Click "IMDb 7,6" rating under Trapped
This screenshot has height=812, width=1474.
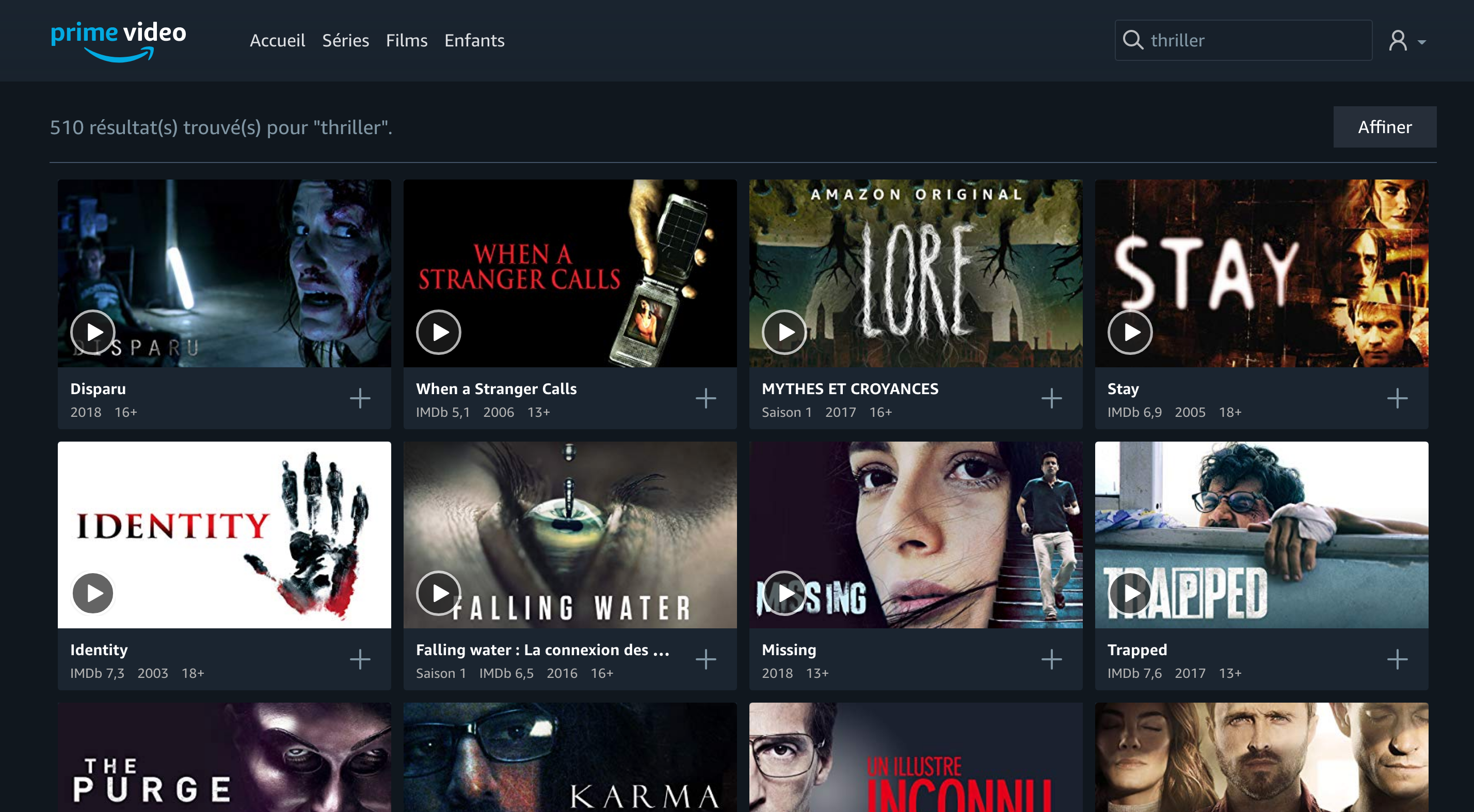point(1135,673)
